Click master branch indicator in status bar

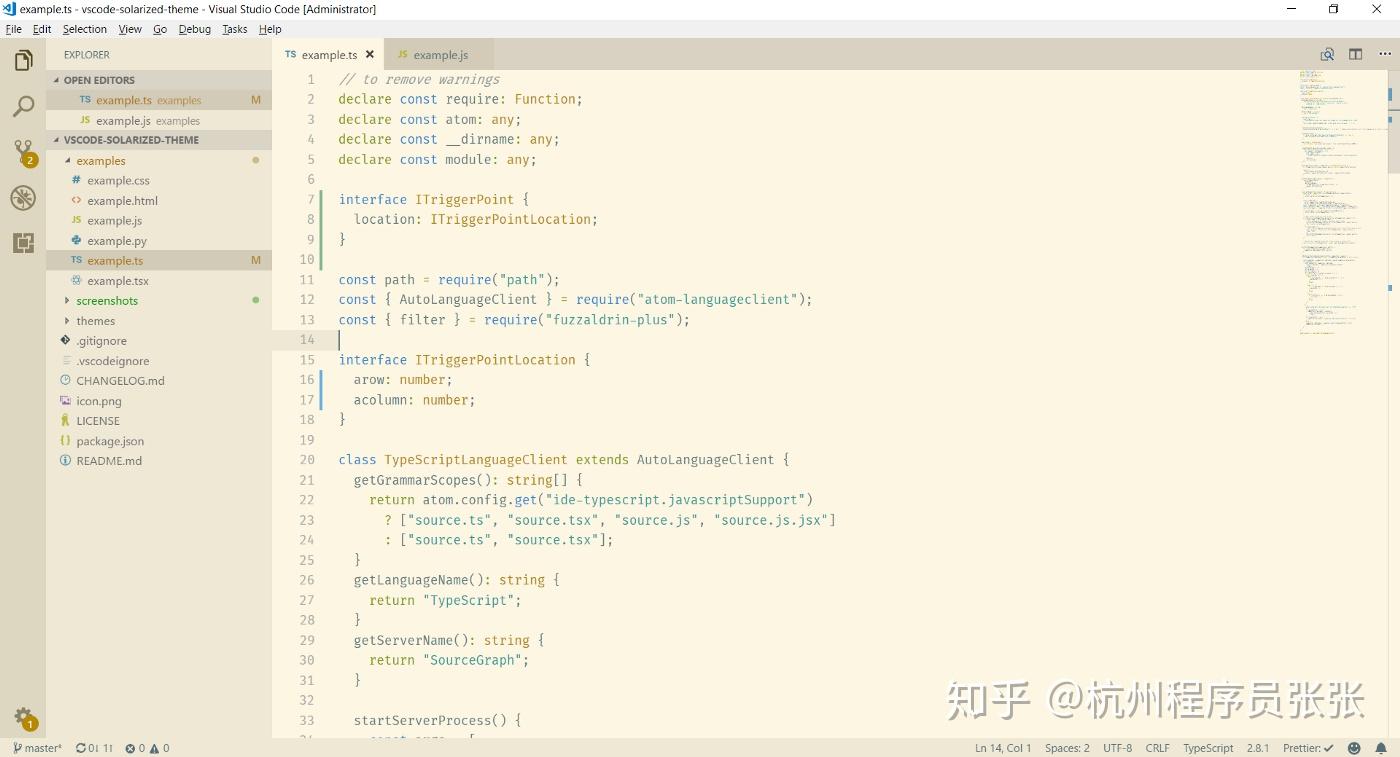(36, 747)
